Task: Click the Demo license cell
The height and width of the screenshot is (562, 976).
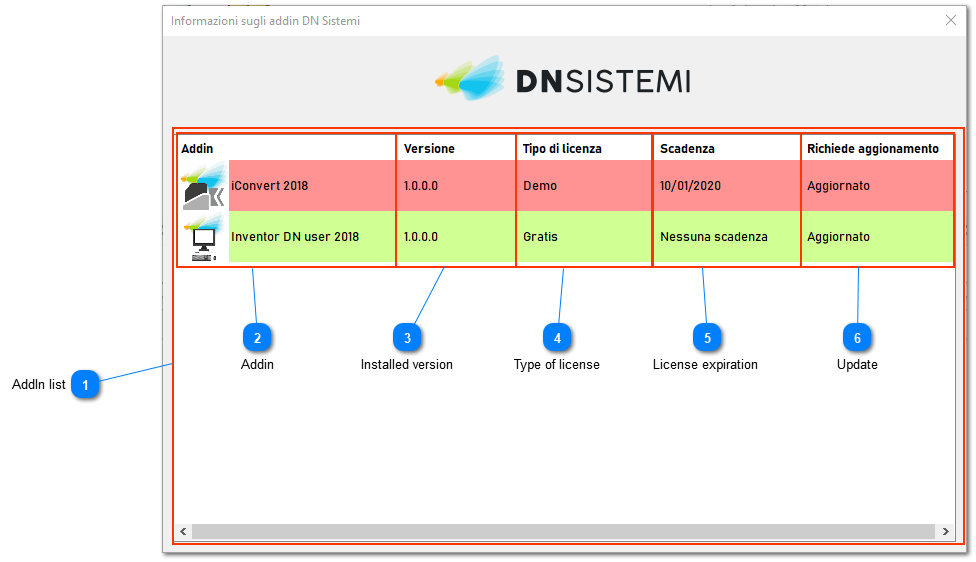Action: pos(540,185)
